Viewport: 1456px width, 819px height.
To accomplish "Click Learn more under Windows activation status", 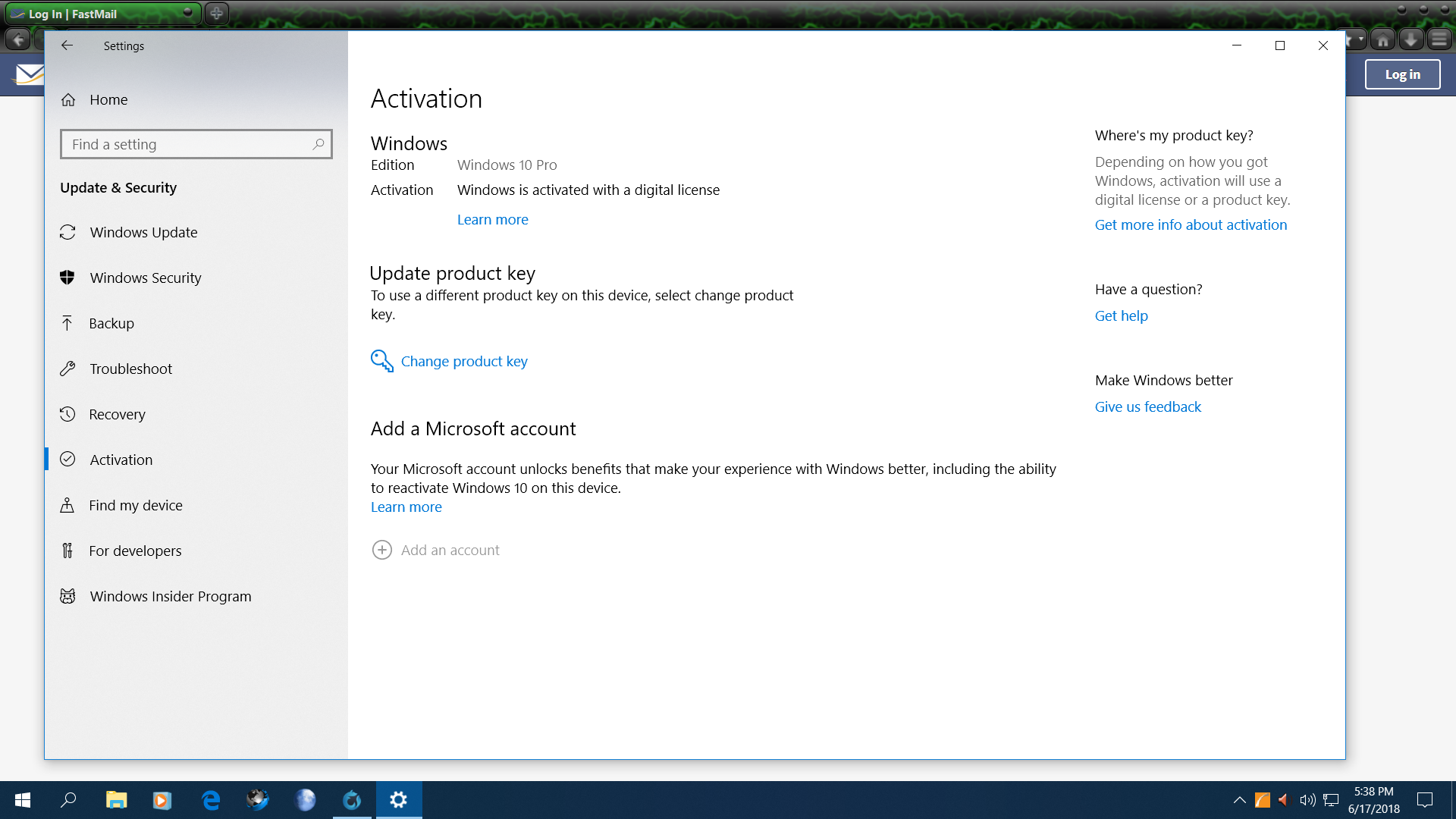I will (492, 219).
